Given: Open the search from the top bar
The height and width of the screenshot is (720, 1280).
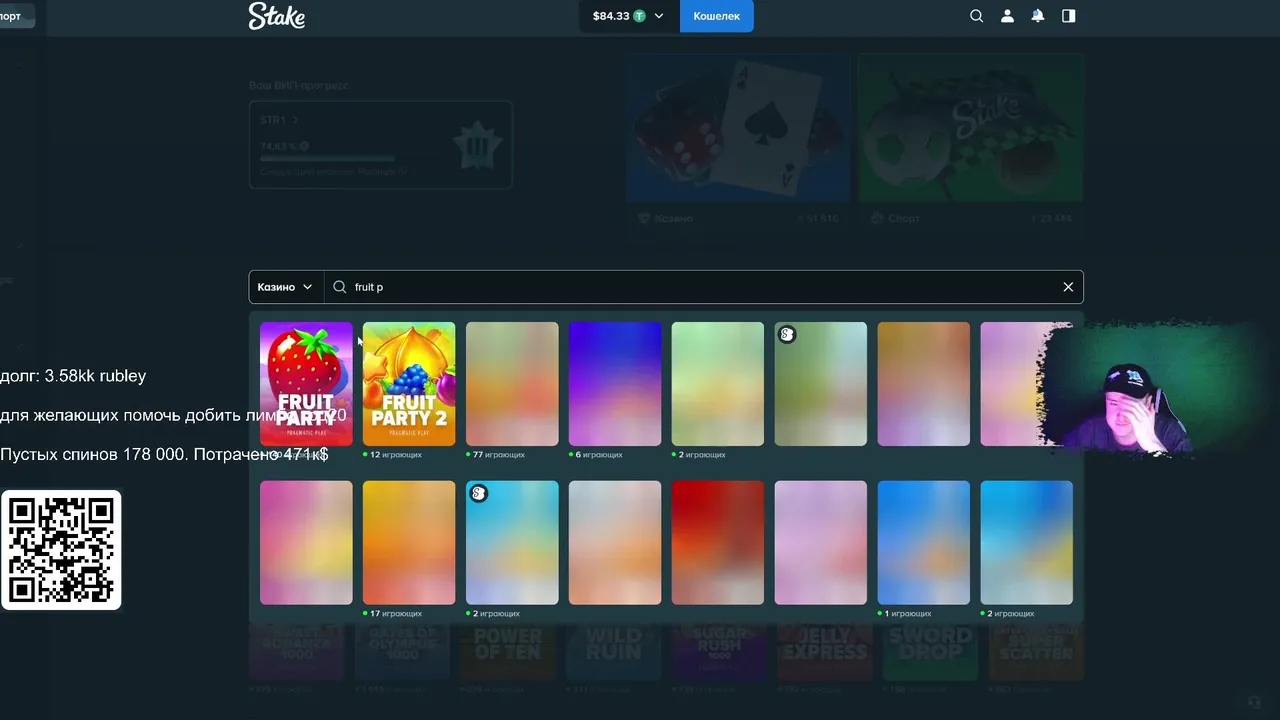Looking at the screenshot, I should coord(977,16).
